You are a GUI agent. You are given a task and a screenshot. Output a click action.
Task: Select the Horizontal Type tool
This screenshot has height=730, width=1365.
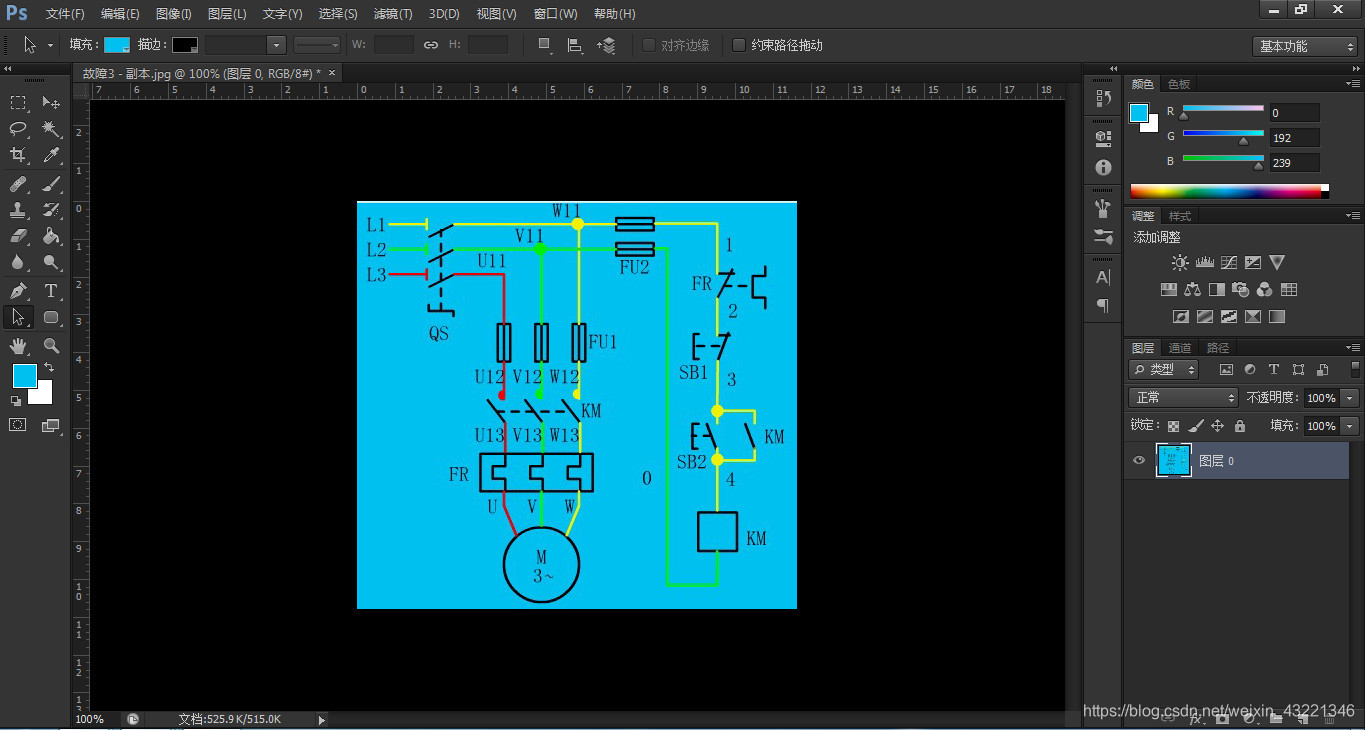tap(51, 291)
